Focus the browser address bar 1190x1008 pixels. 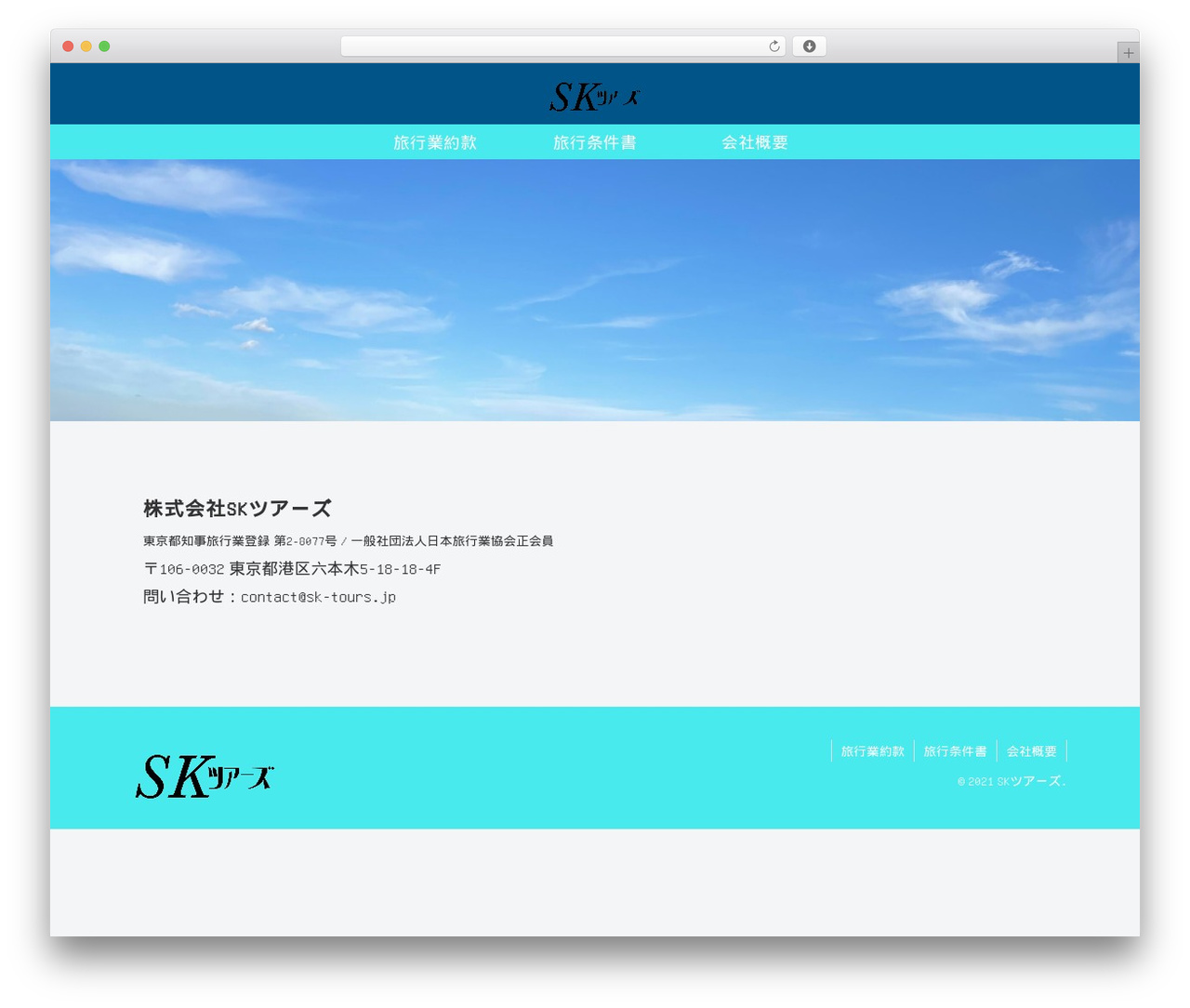pos(562,46)
